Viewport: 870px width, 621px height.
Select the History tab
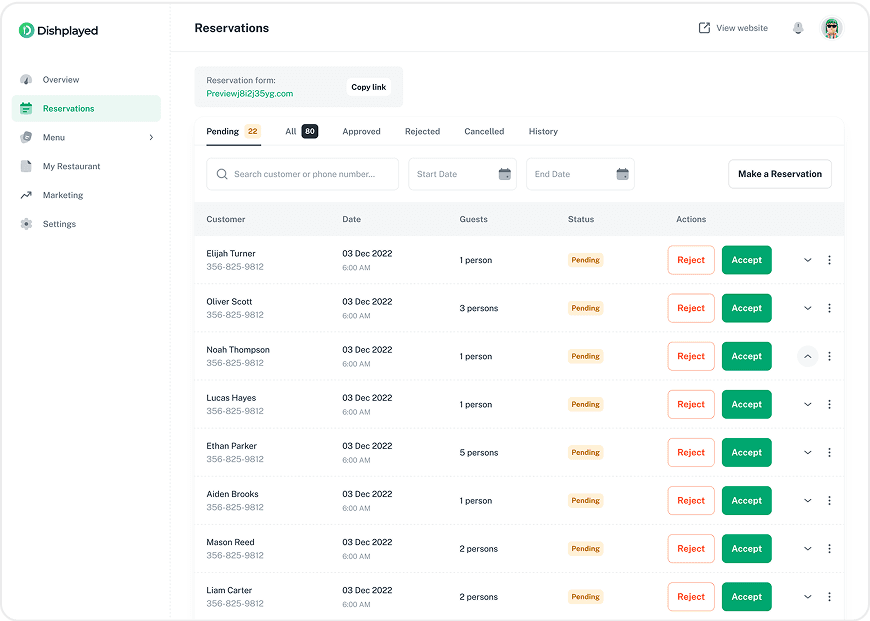(543, 131)
